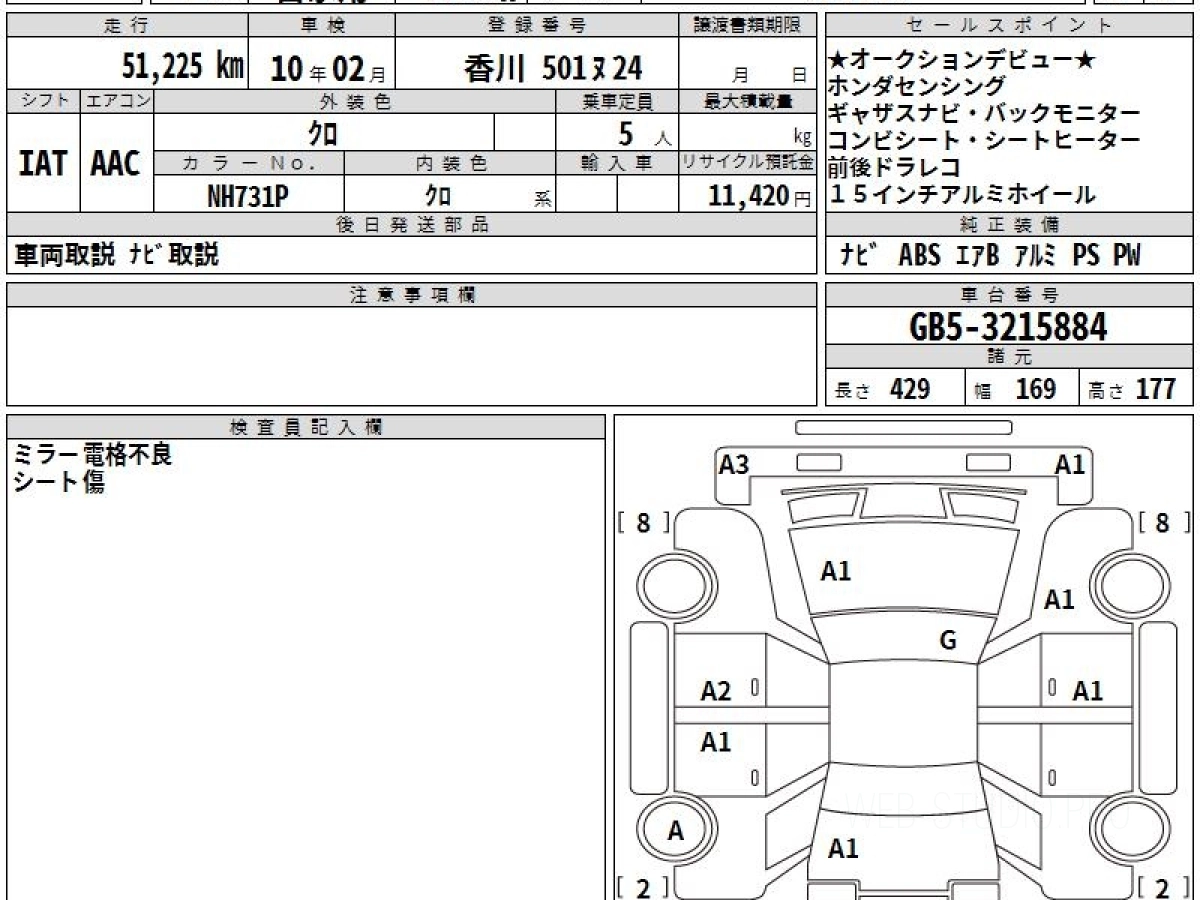
Task: Click the seating capacity 5人
Action: [645, 133]
